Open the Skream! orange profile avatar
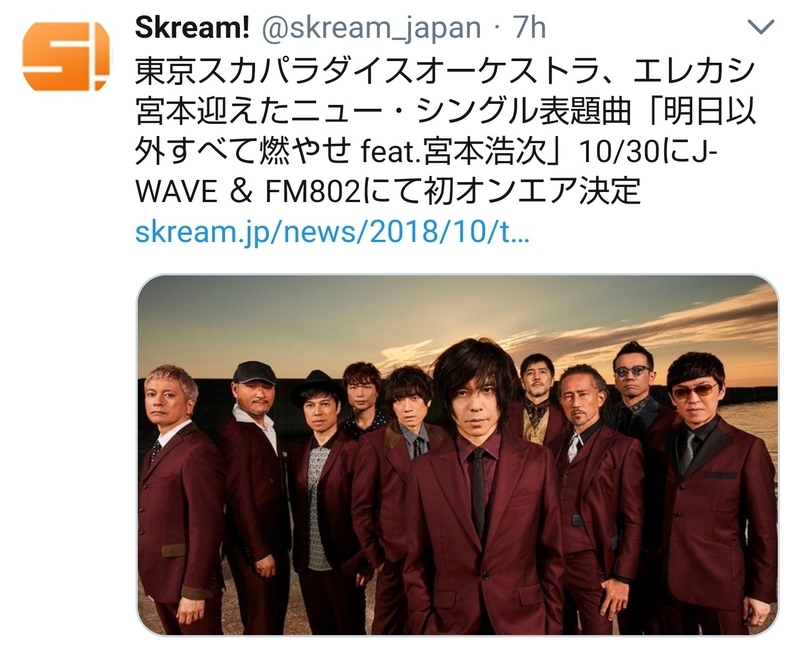Viewport: 800px width, 649px height. 66,57
